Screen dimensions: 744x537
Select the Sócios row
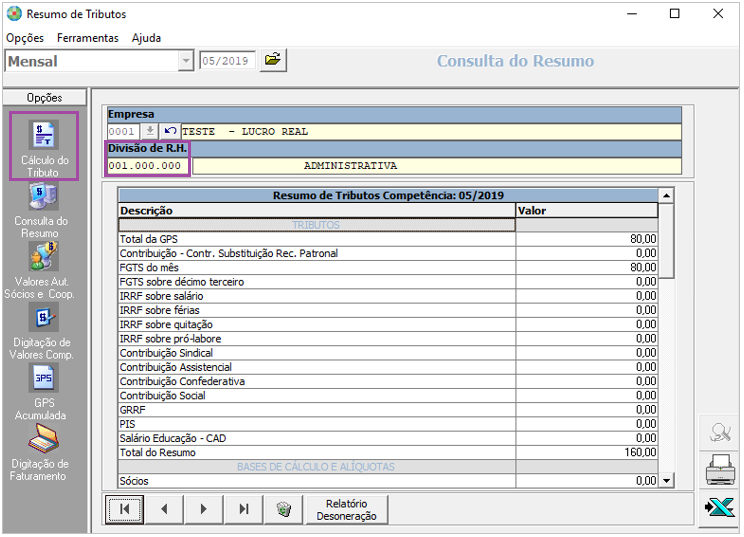click(388, 481)
